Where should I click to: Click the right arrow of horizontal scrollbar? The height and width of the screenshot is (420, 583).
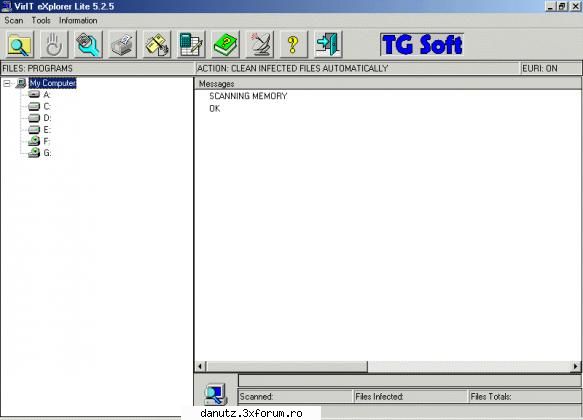576,366
